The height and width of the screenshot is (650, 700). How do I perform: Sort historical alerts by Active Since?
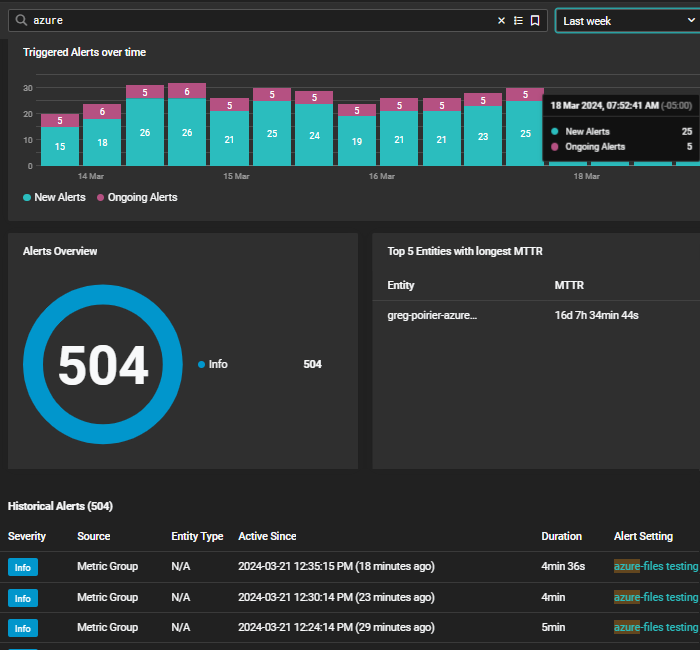267,536
